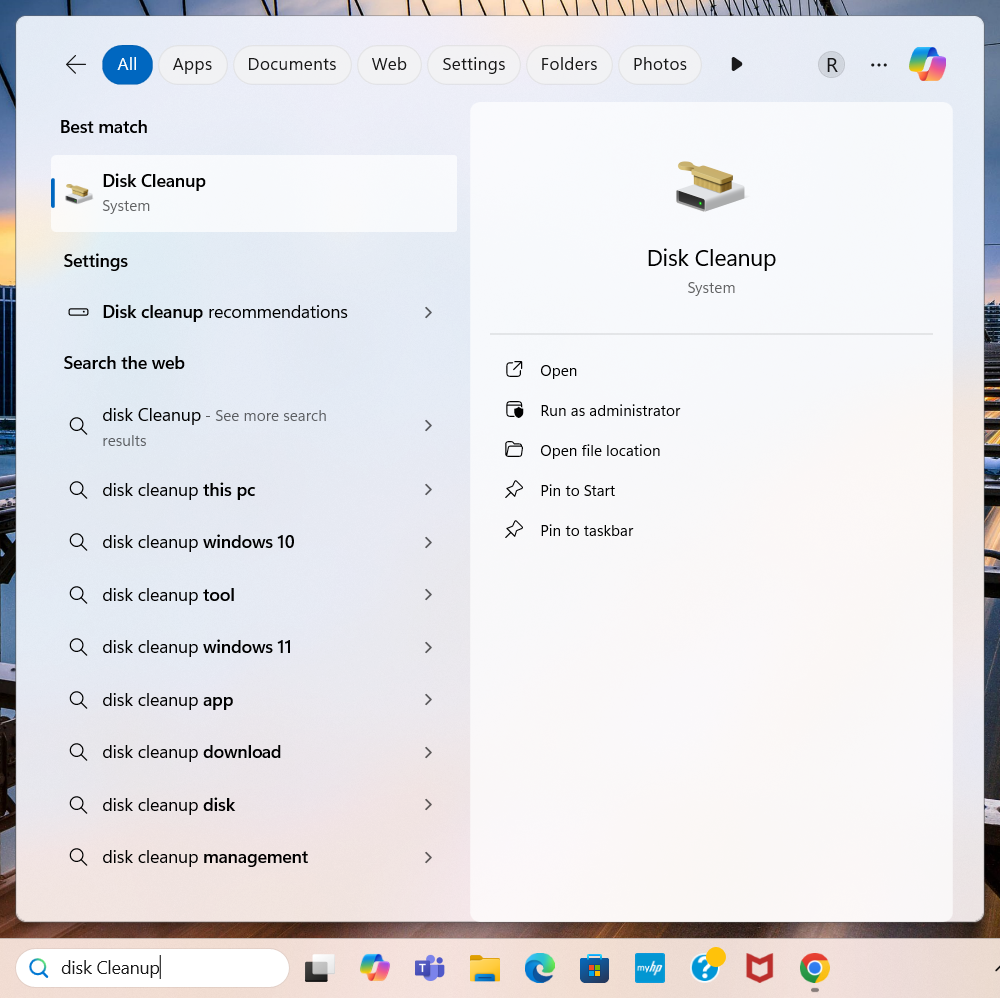Image resolution: width=1000 pixels, height=998 pixels.
Task: Click the large Disk Cleanup preview icon
Action: click(x=710, y=186)
